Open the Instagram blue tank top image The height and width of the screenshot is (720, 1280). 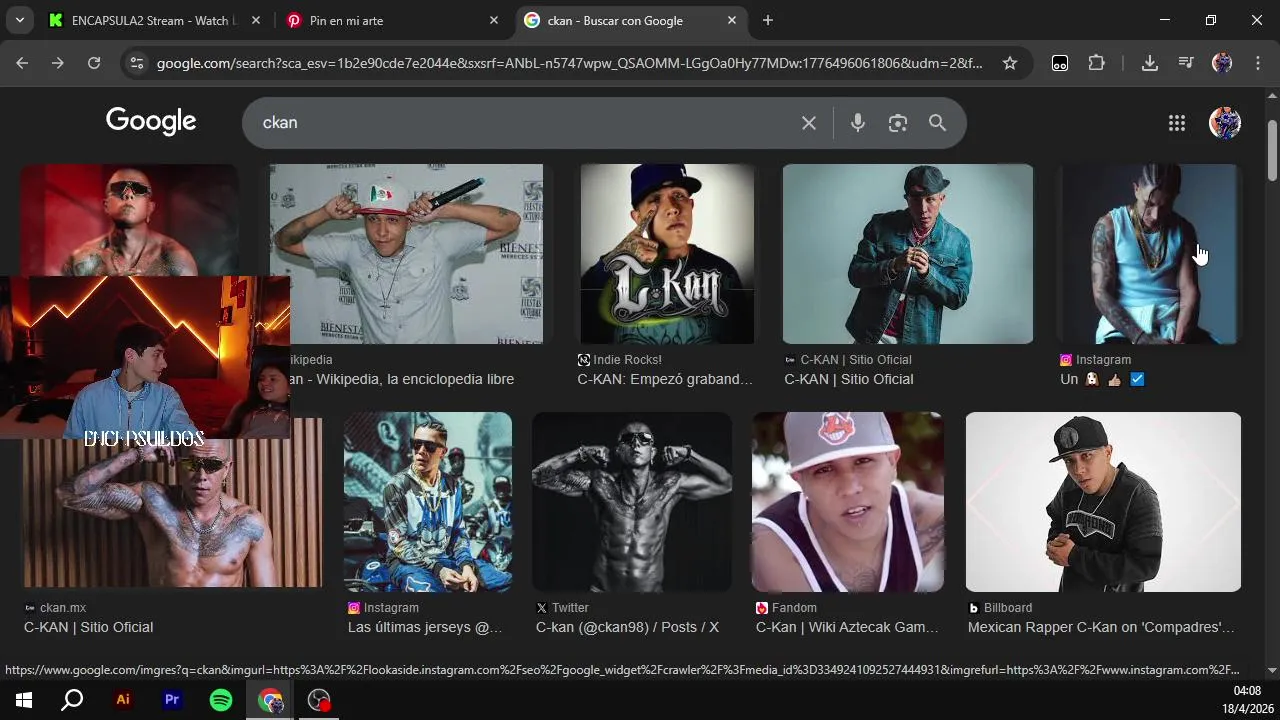[x=1148, y=254]
